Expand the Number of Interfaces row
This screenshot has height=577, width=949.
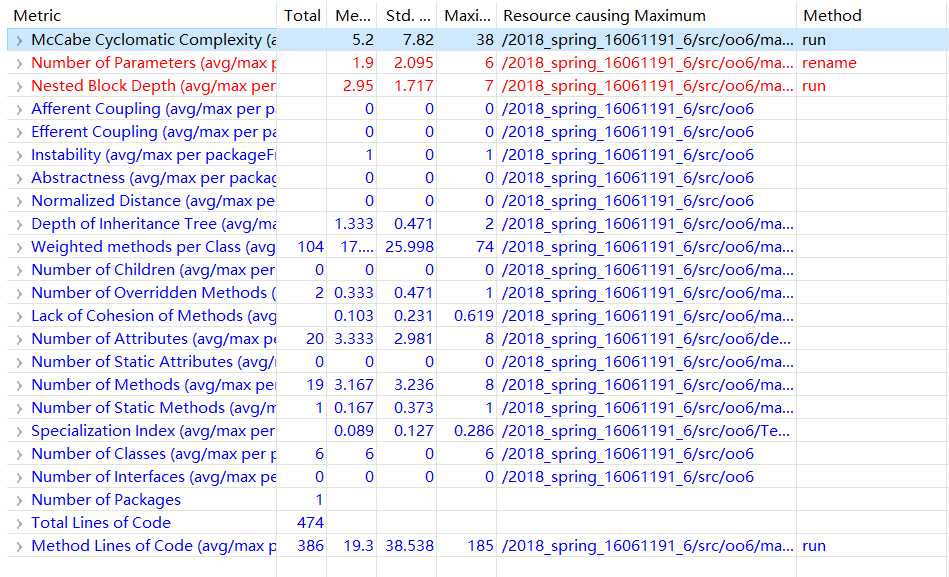(x=19, y=478)
